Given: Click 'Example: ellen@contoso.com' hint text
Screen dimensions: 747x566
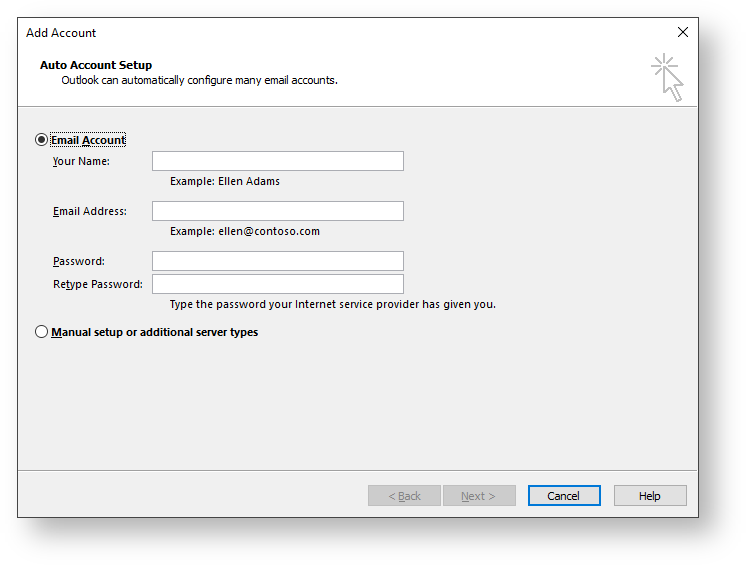Looking at the screenshot, I should [245, 231].
